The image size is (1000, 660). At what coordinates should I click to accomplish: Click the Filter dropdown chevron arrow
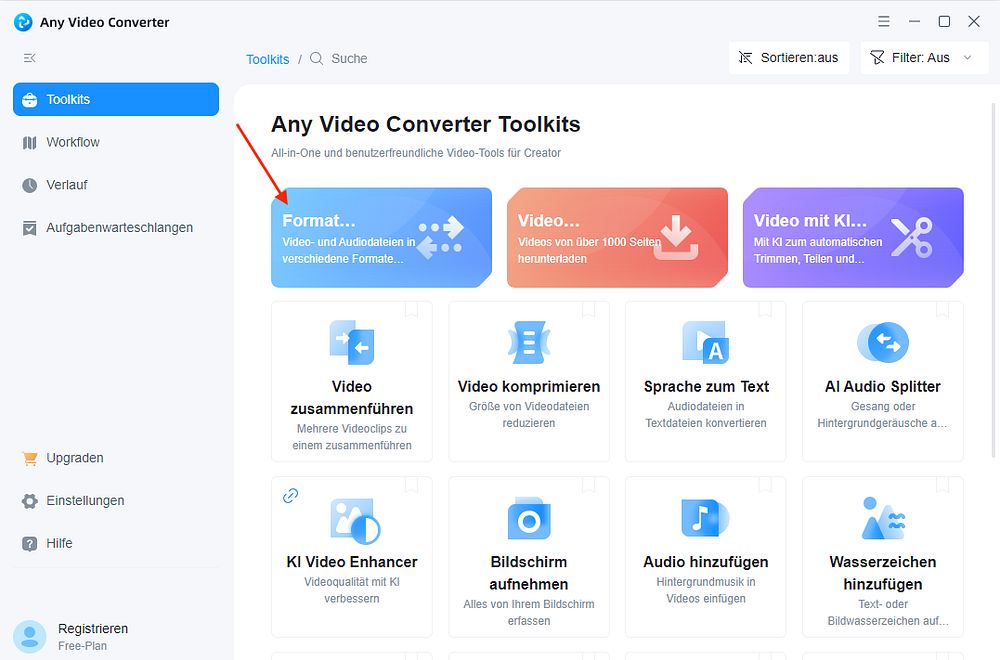967,58
